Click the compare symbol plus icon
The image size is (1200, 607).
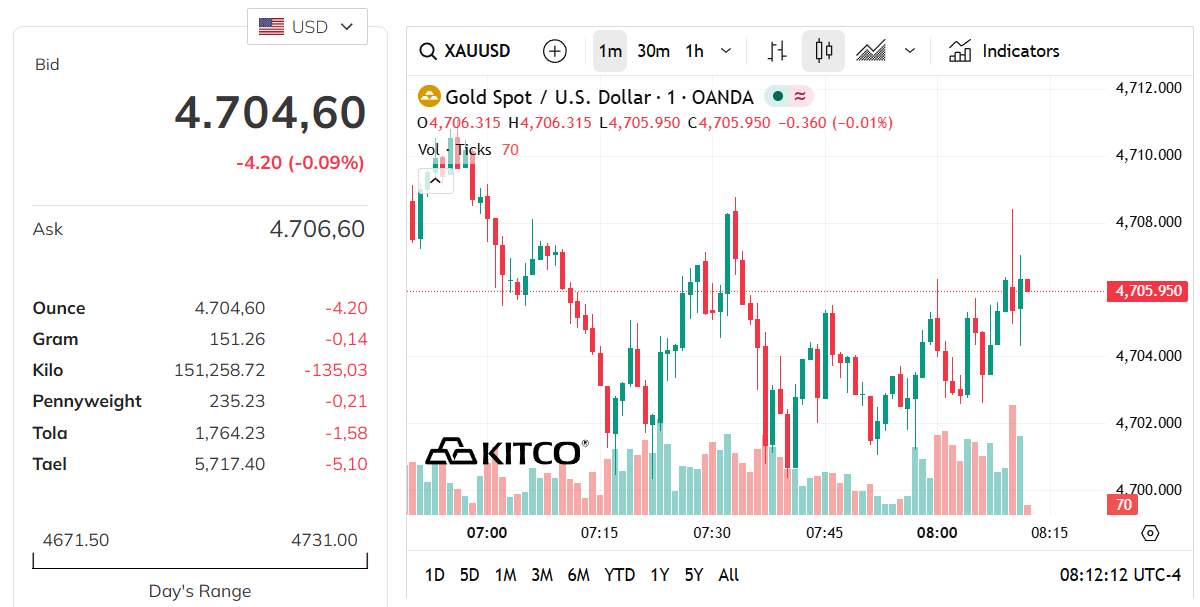coord(554,50)
